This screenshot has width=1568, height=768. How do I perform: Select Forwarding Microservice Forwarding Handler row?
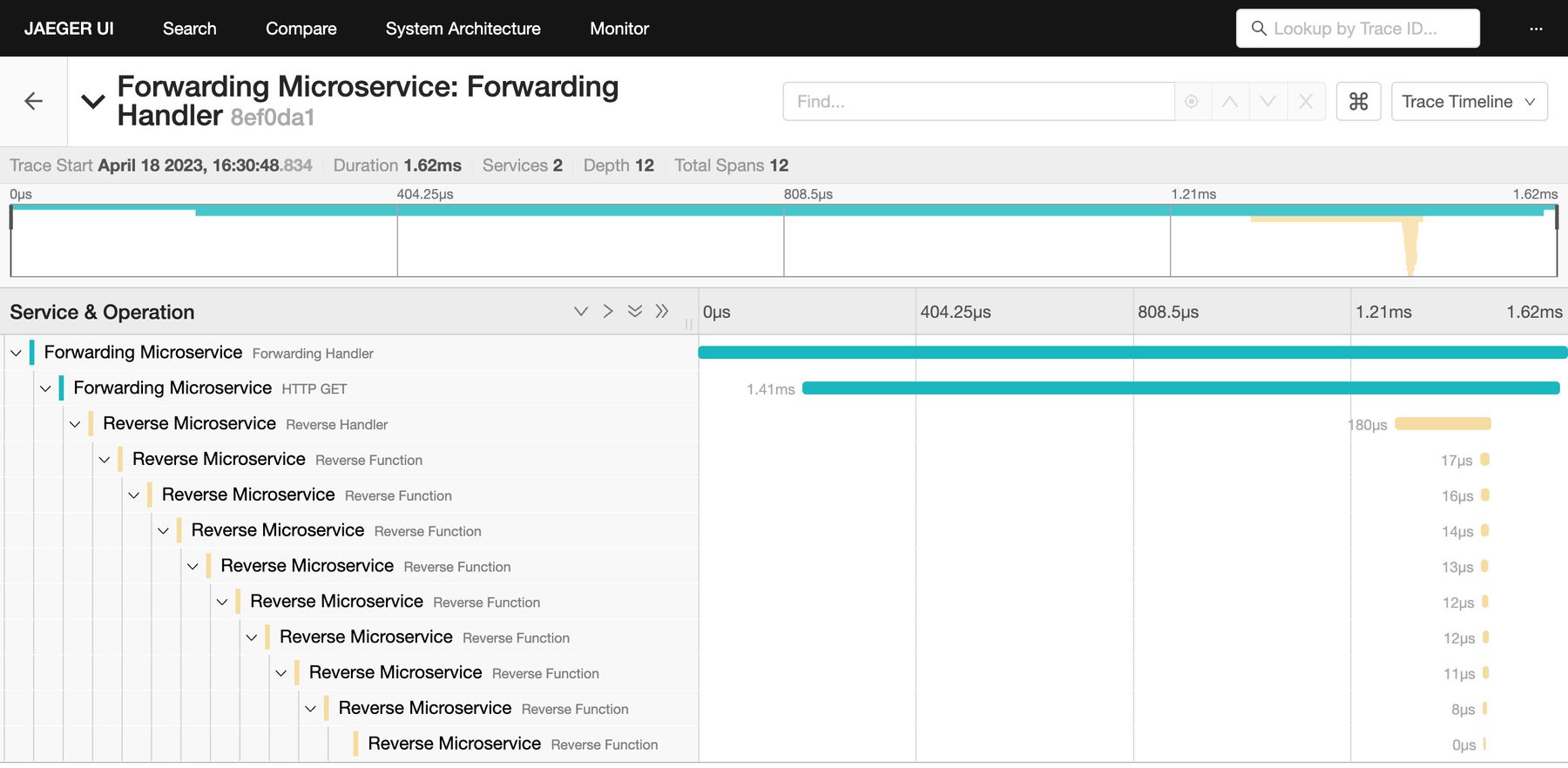coord(209,353)
